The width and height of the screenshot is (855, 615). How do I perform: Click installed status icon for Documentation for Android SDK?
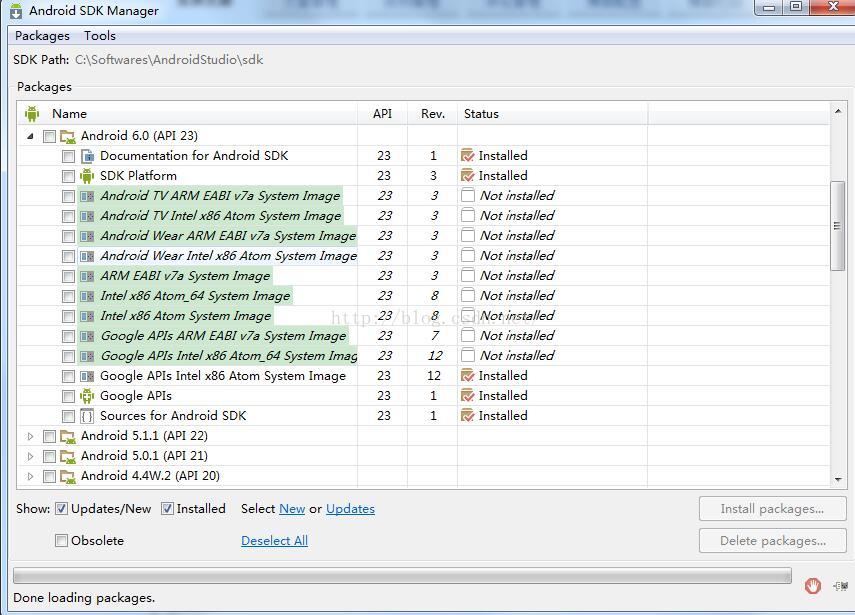pos(467,156)
